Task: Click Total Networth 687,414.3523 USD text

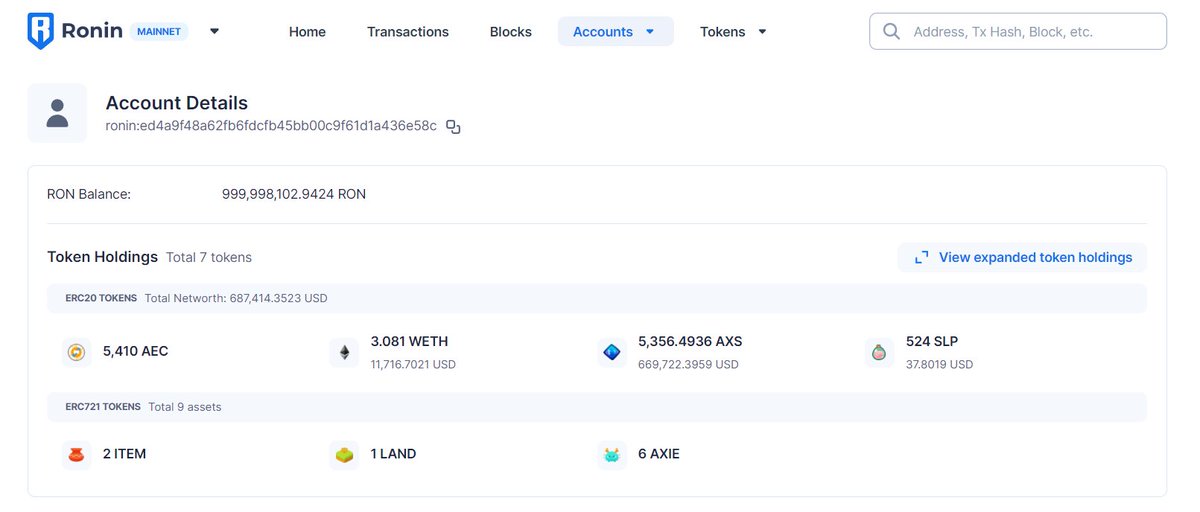Action: (236, 298)
